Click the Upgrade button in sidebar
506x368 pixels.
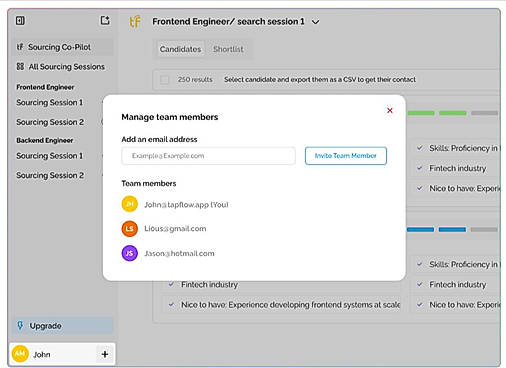point(63,326)
